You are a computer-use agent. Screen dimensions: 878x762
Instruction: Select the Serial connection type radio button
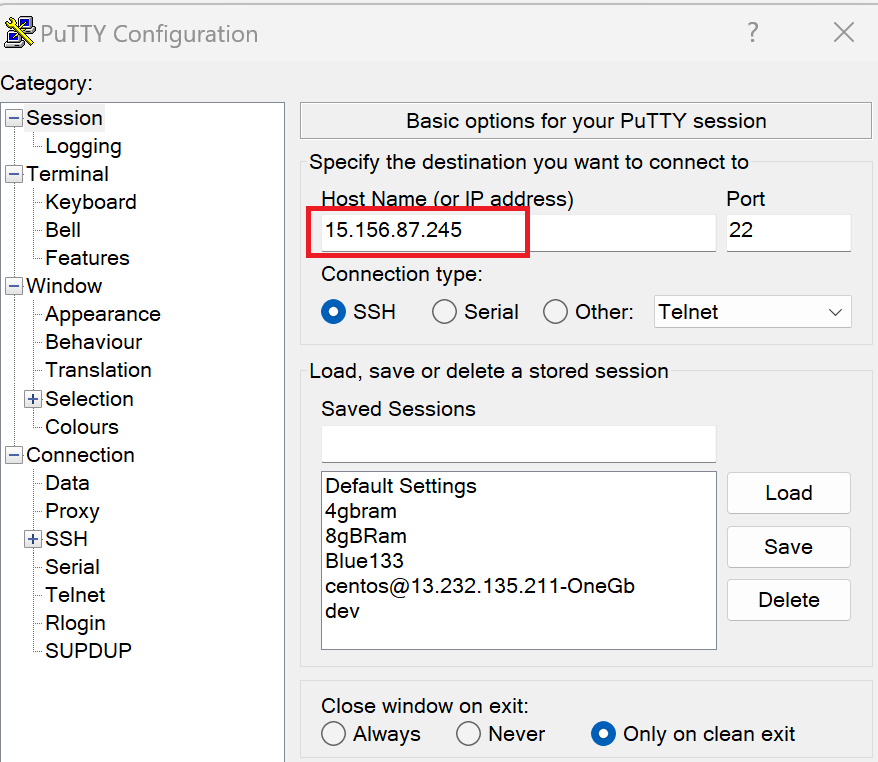(444, 312)
